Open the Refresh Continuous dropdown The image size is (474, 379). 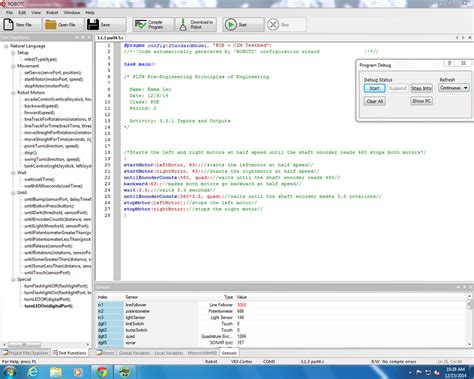[x=454, y=88]
